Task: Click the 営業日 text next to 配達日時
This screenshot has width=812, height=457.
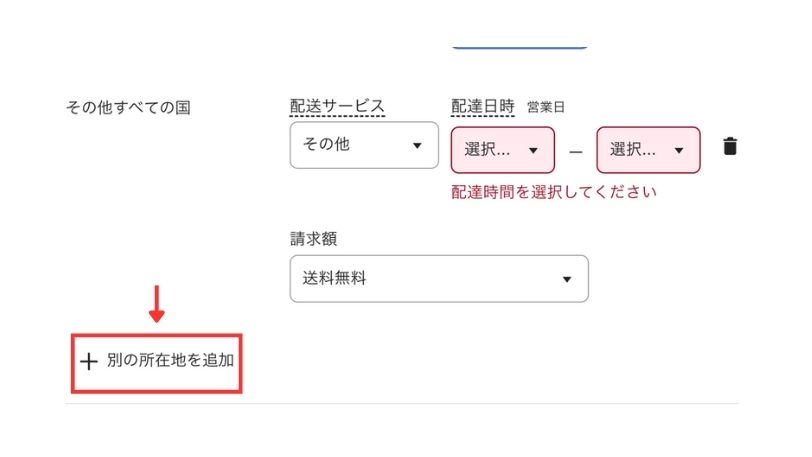Action: (546, 107)
